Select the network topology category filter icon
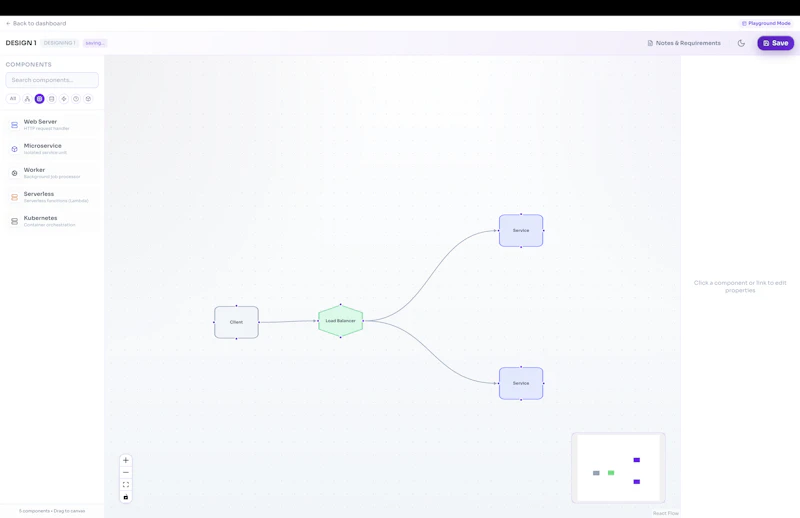 [27, 98]
